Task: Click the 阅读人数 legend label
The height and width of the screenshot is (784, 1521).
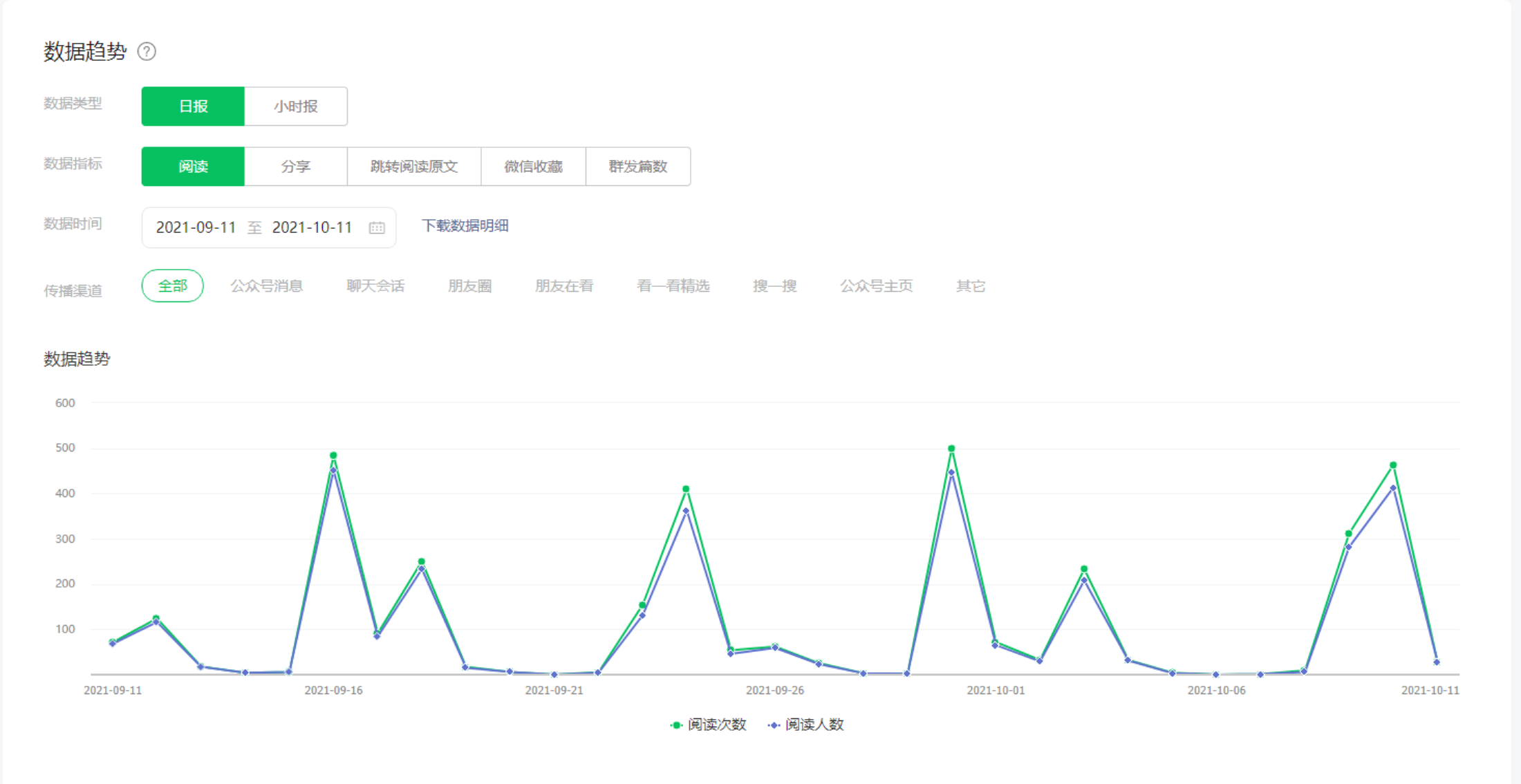Action: point(814,725)
